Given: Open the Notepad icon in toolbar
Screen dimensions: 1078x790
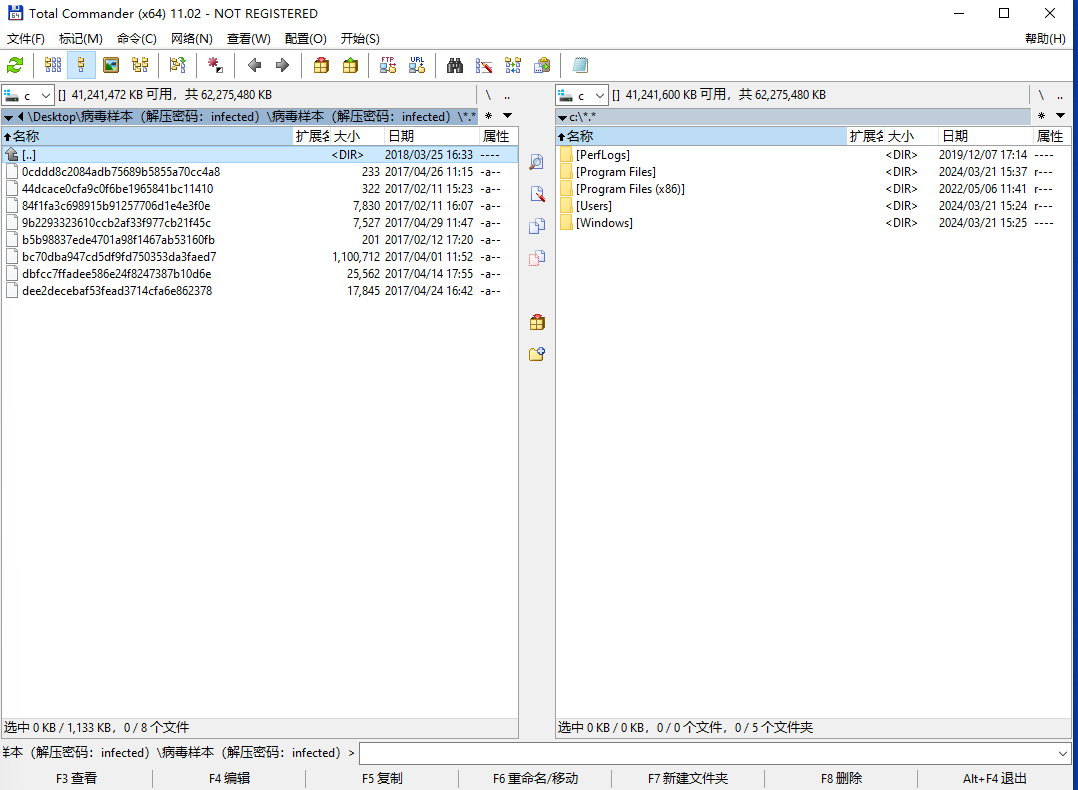Looking at the screenshot, I should (580, 65).
